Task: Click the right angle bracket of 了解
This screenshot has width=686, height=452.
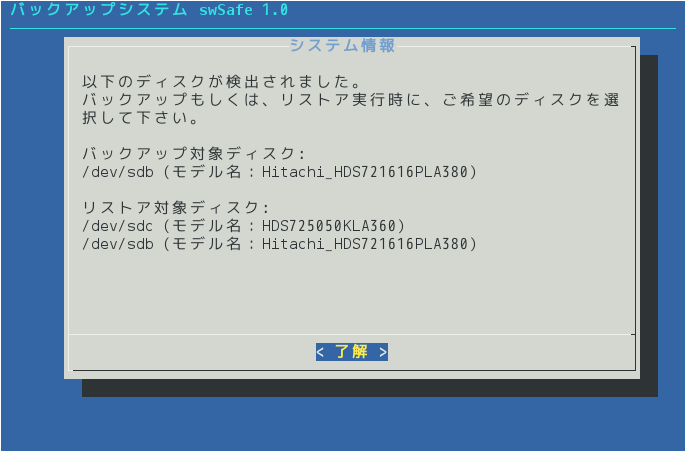Action: click(383, 352)
